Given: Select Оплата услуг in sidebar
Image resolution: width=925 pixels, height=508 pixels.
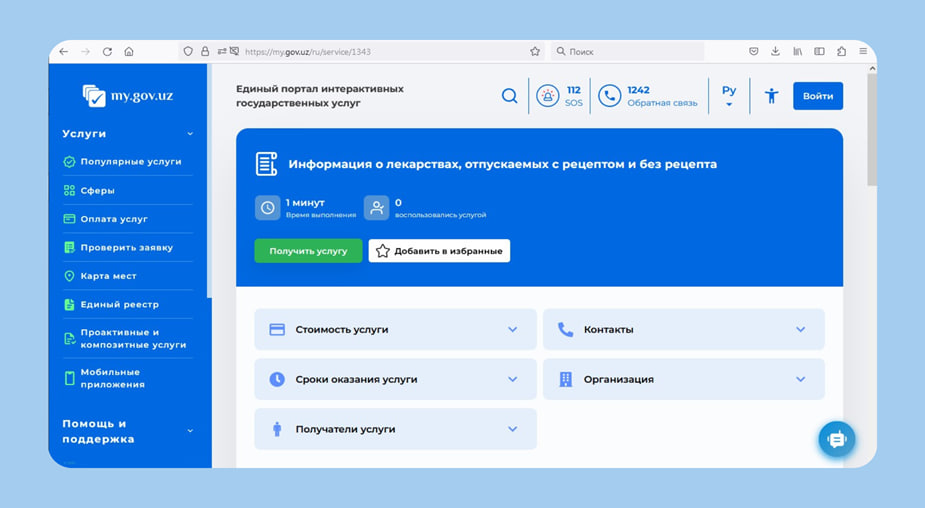Looking at the screenshot, I should pyautogui.click(x=113, y=219).
